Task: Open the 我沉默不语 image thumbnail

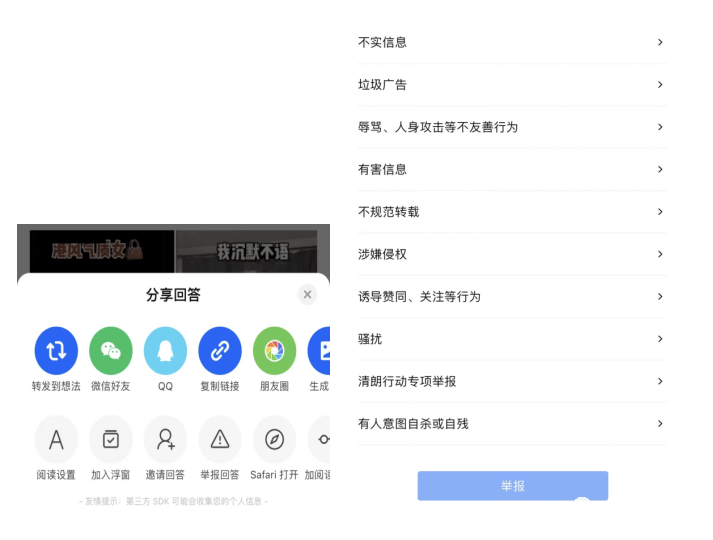Action: pyautogui.click(x=246, y=251)
